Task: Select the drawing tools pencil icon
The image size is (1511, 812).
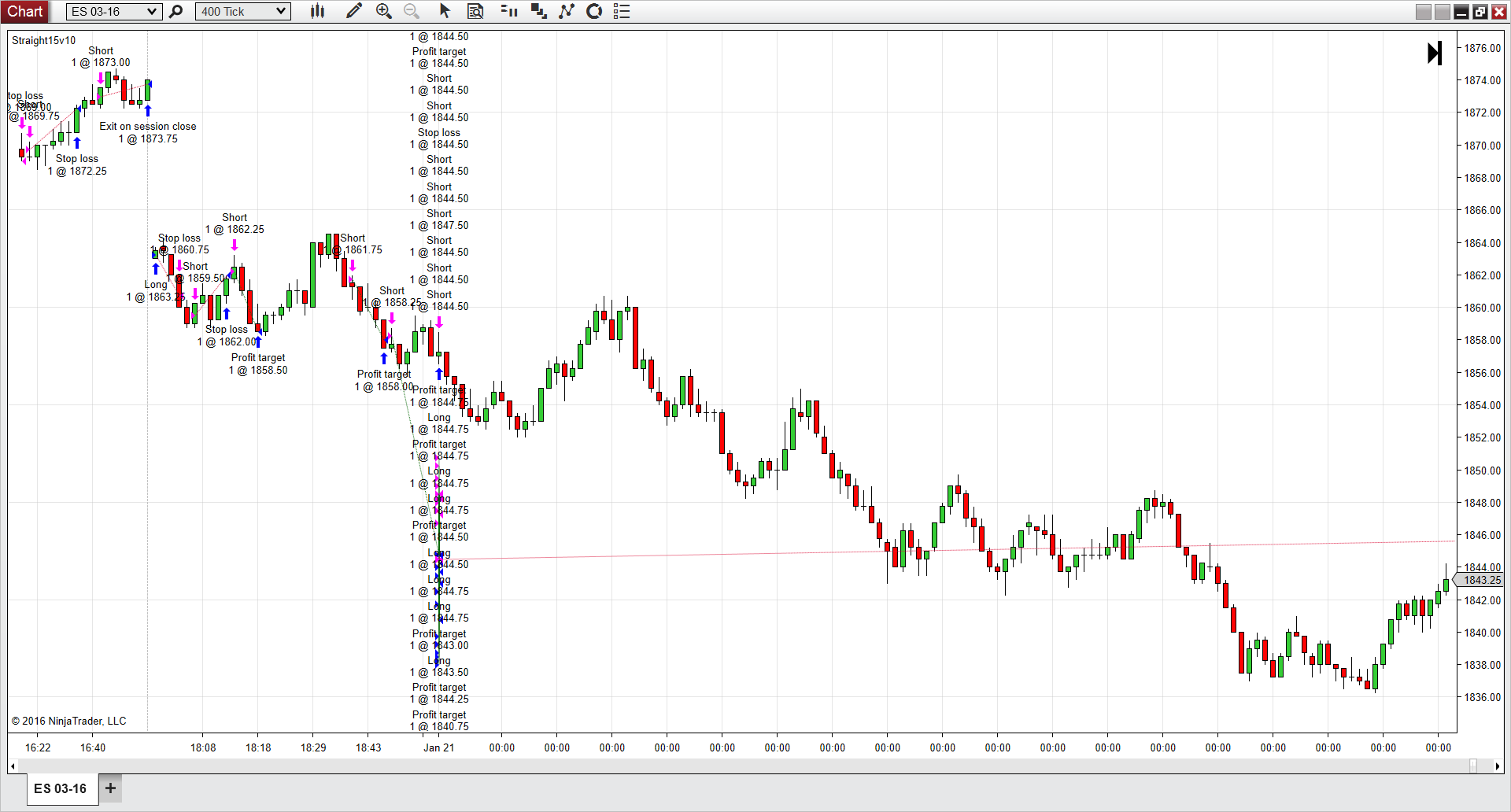Action: click(x=354, y=11)
